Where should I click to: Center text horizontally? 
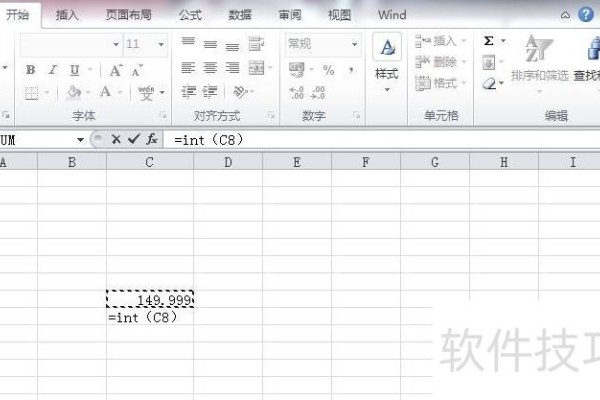pos(210,68)
